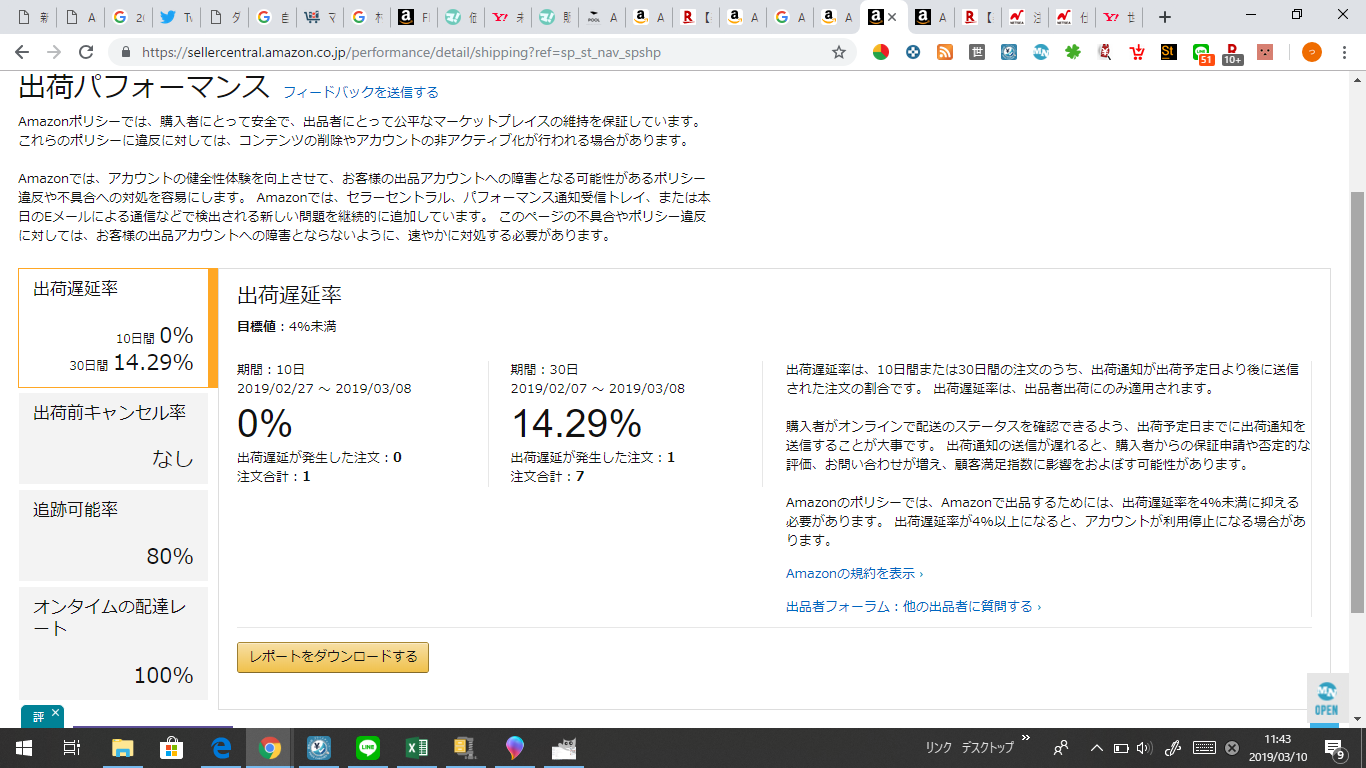Bookmark this page with the star icon
1366x768 pixels.
coord(839,52)
